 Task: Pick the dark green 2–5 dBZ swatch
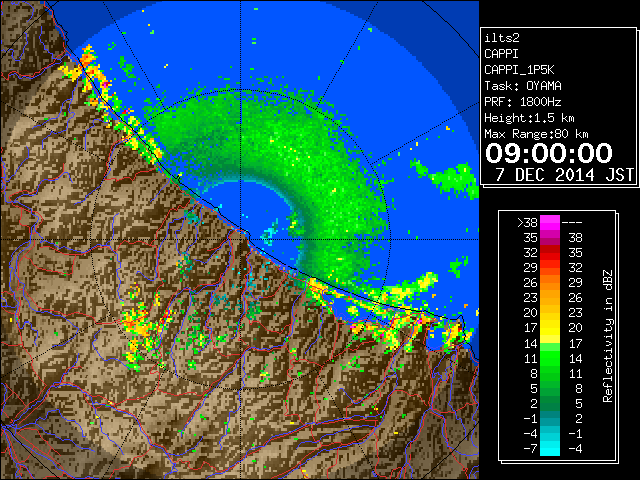(x=550, y=403)
